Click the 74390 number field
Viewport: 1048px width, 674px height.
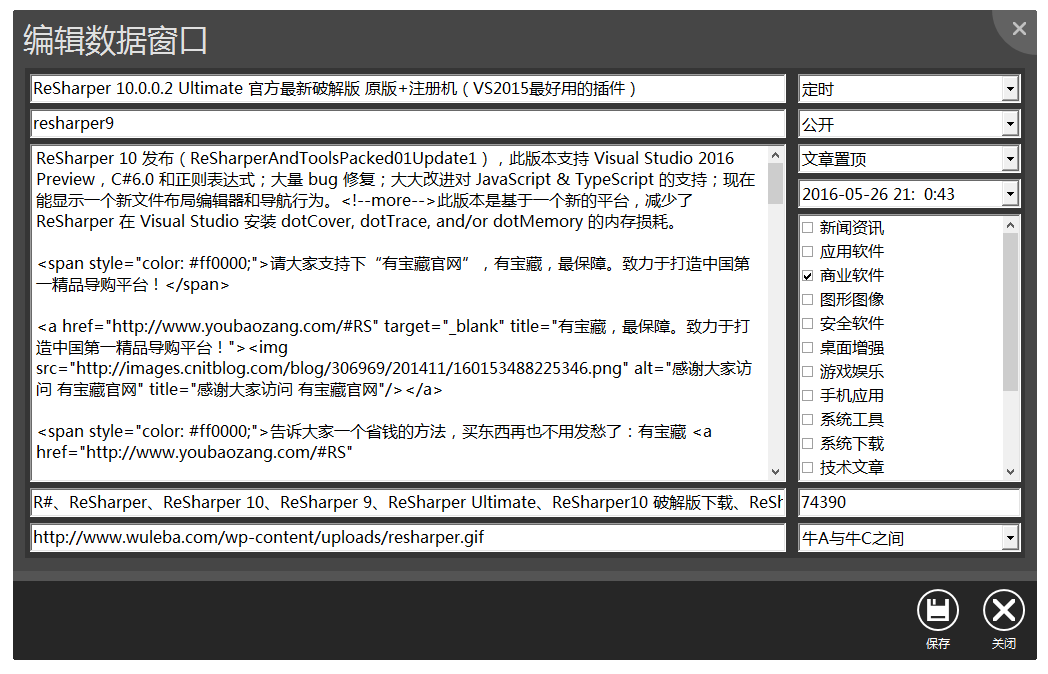(909, 502)
